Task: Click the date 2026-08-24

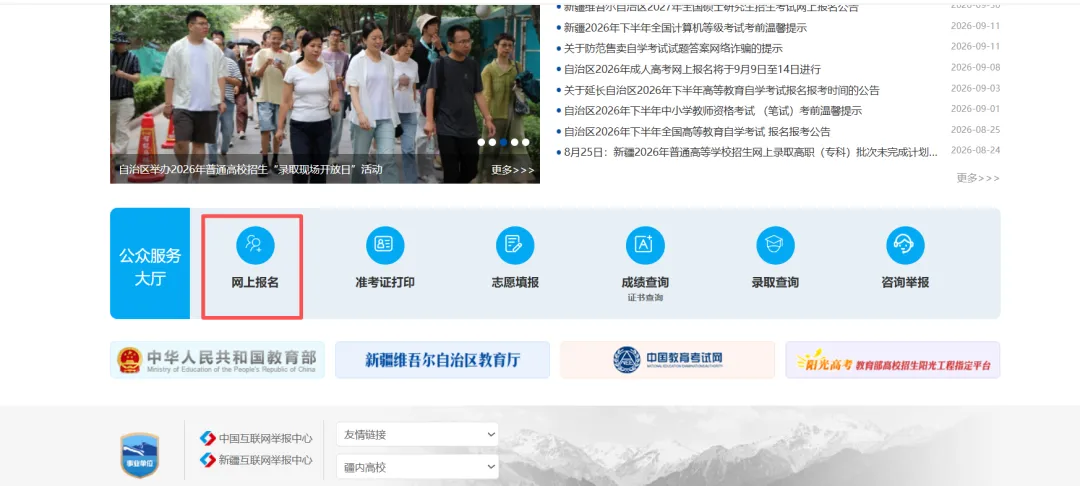Action: click(975, 150)
